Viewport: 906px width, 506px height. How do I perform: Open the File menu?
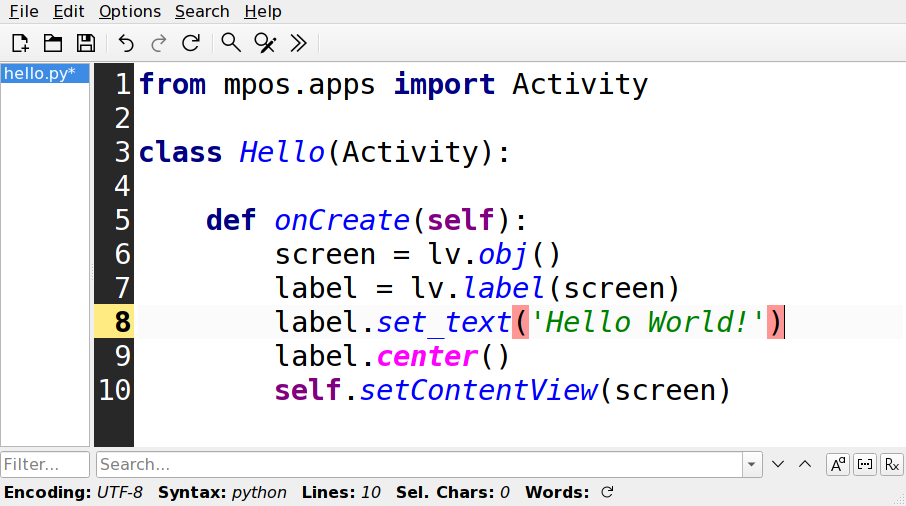pyautogui.click(x=24, y=12)
